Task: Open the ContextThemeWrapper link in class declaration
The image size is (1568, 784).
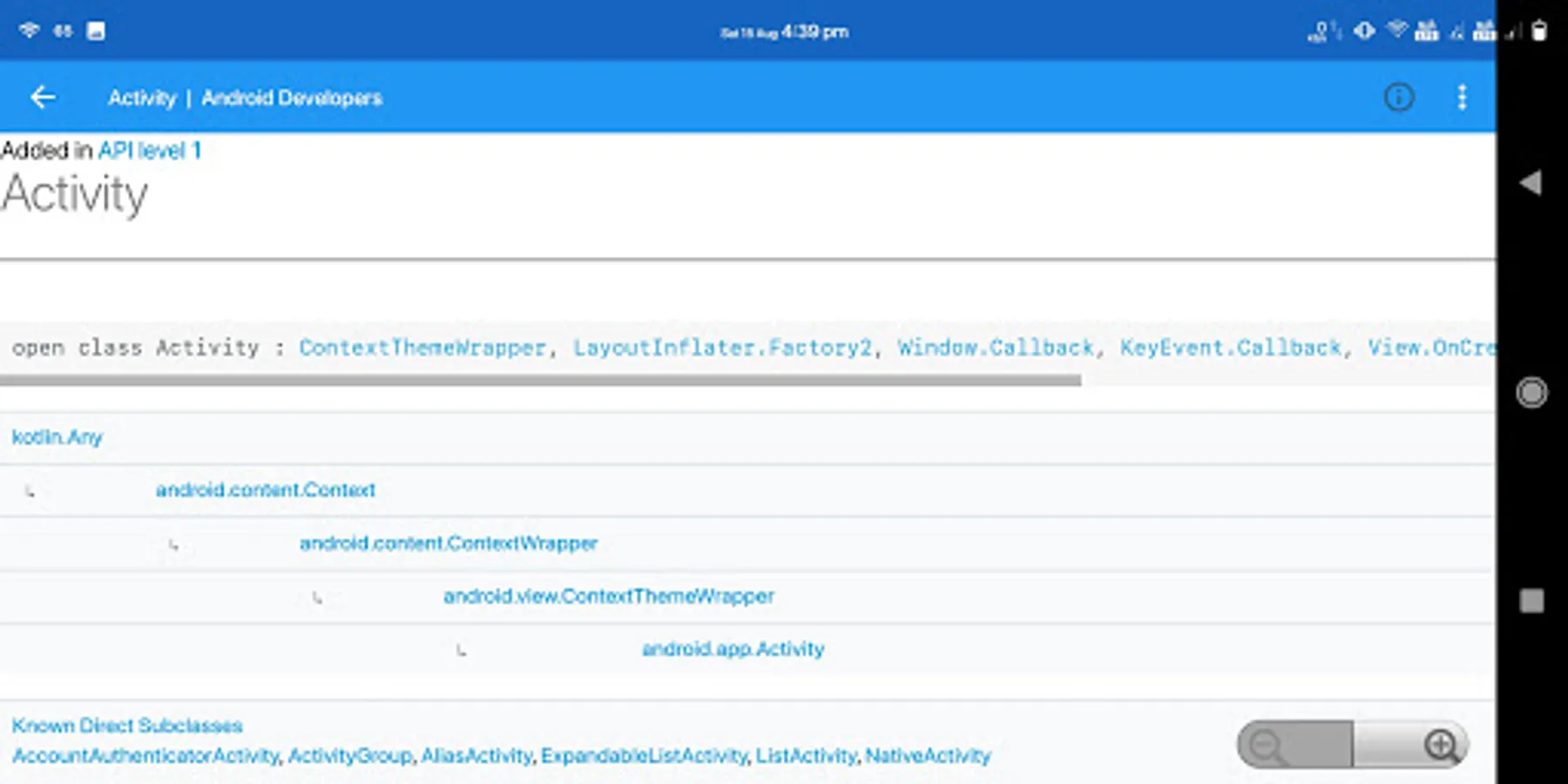Action: (x=422, y=348)
